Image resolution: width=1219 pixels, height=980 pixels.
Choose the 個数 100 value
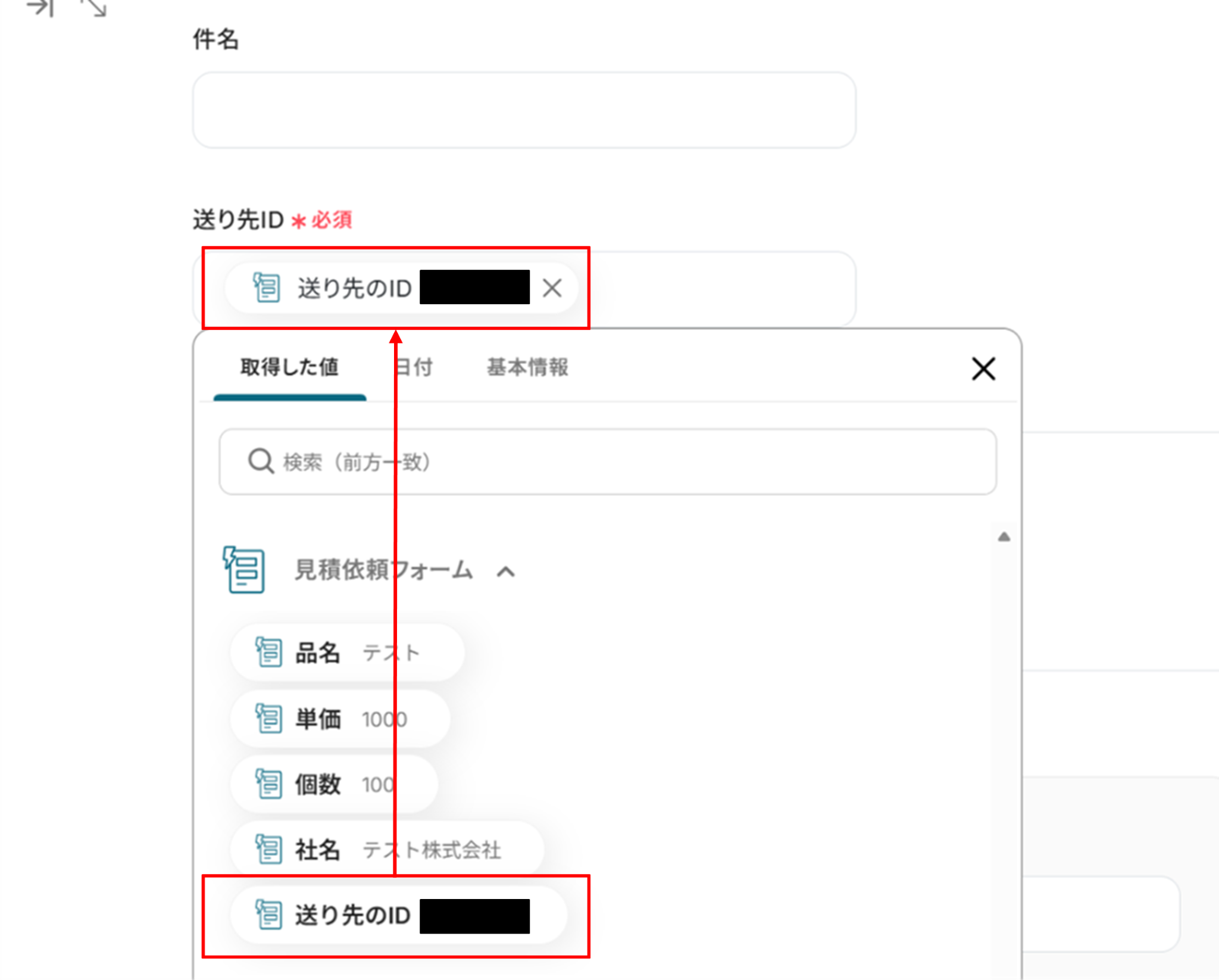click(334, 784)
